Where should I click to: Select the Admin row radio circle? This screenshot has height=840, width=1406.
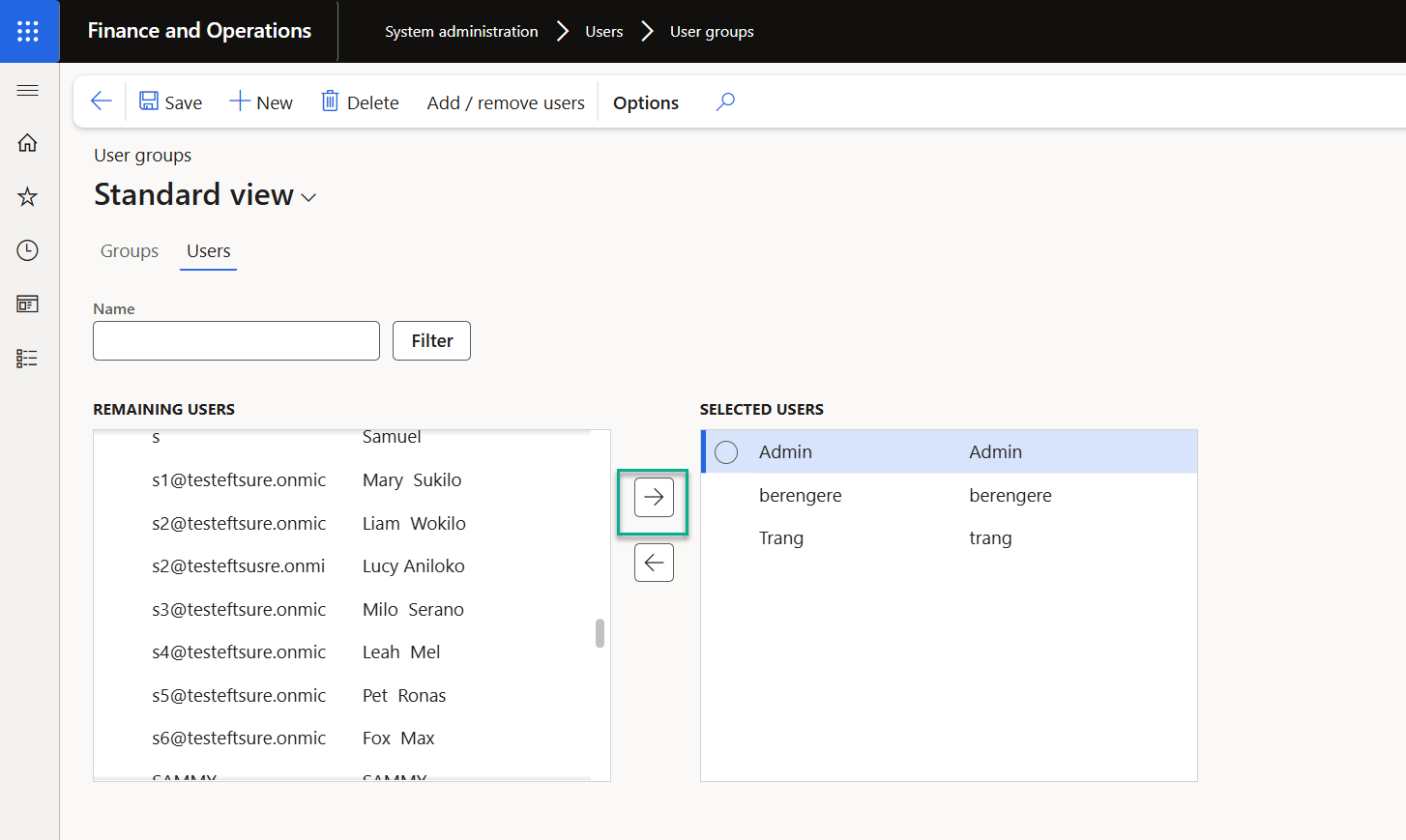pyautogui.click(x=726, y=452)
